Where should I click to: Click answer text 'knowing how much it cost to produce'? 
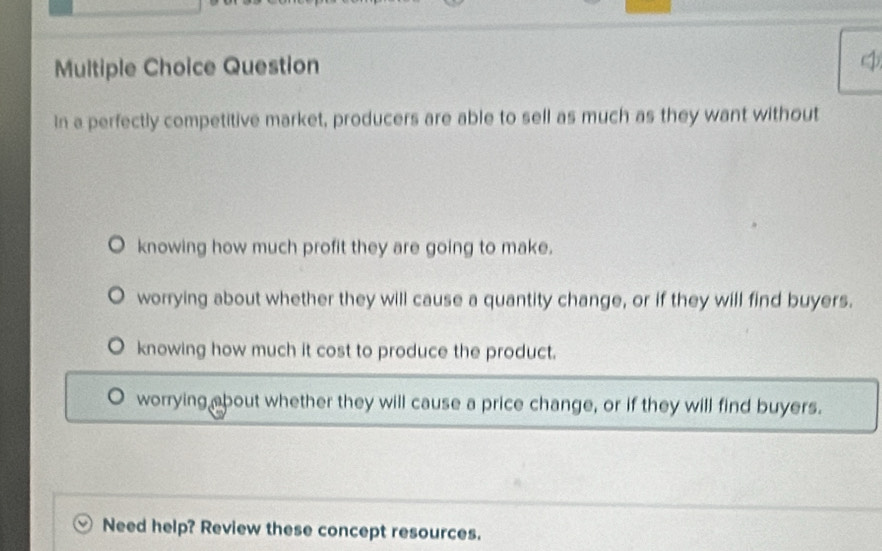[x=346, y=351]
